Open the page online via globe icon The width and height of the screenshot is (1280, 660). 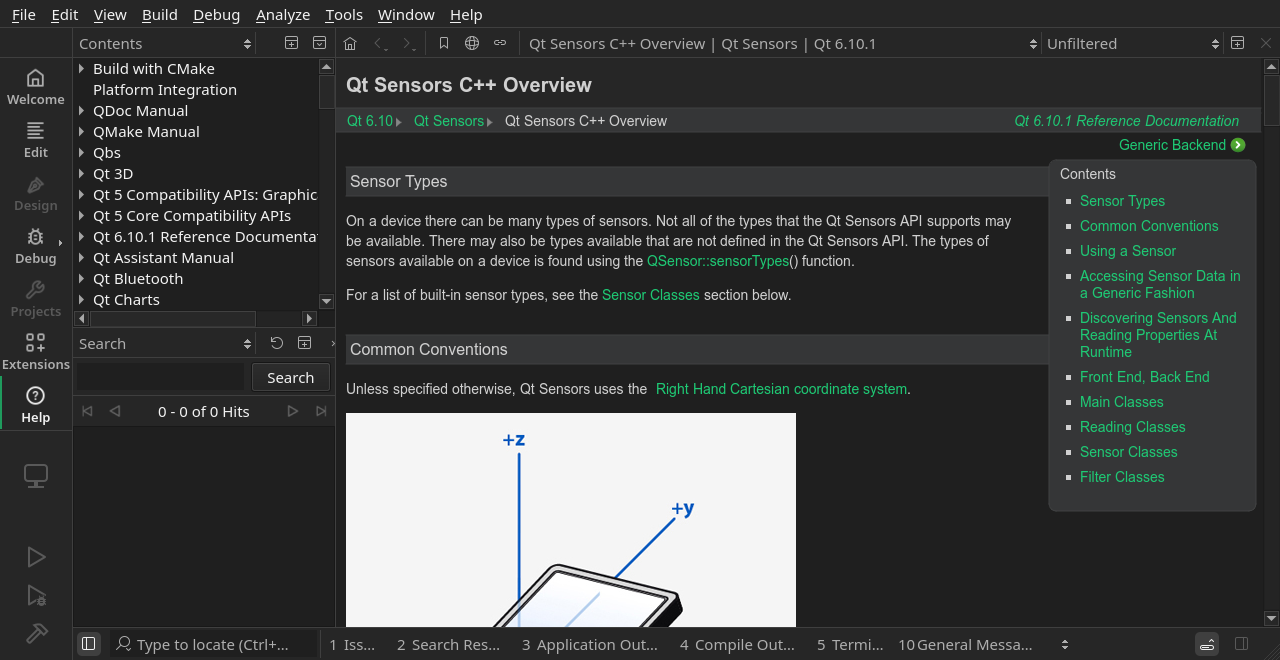[472, 43]
